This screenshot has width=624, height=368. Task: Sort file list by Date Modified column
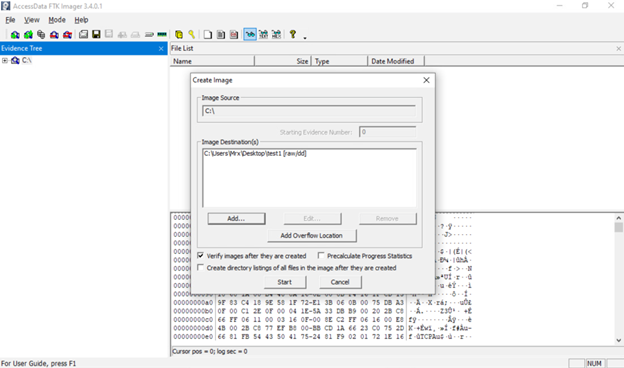[x=396, y=61]
